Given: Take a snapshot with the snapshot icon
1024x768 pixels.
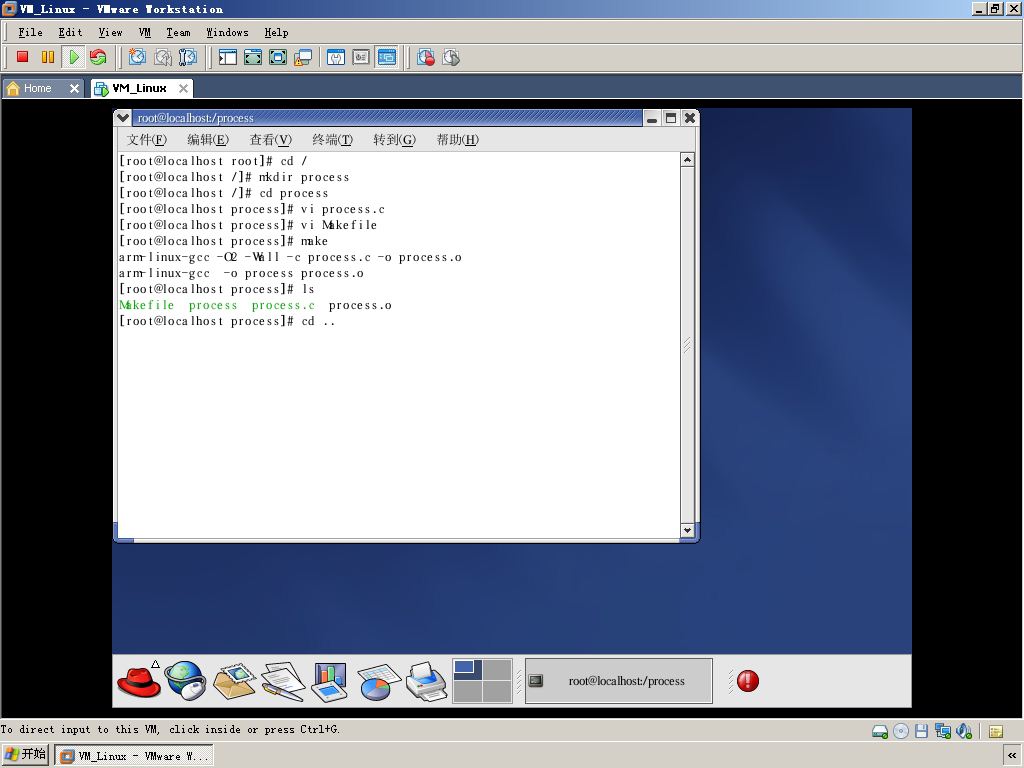Looking at the screenshot, I should click(137, 57).
